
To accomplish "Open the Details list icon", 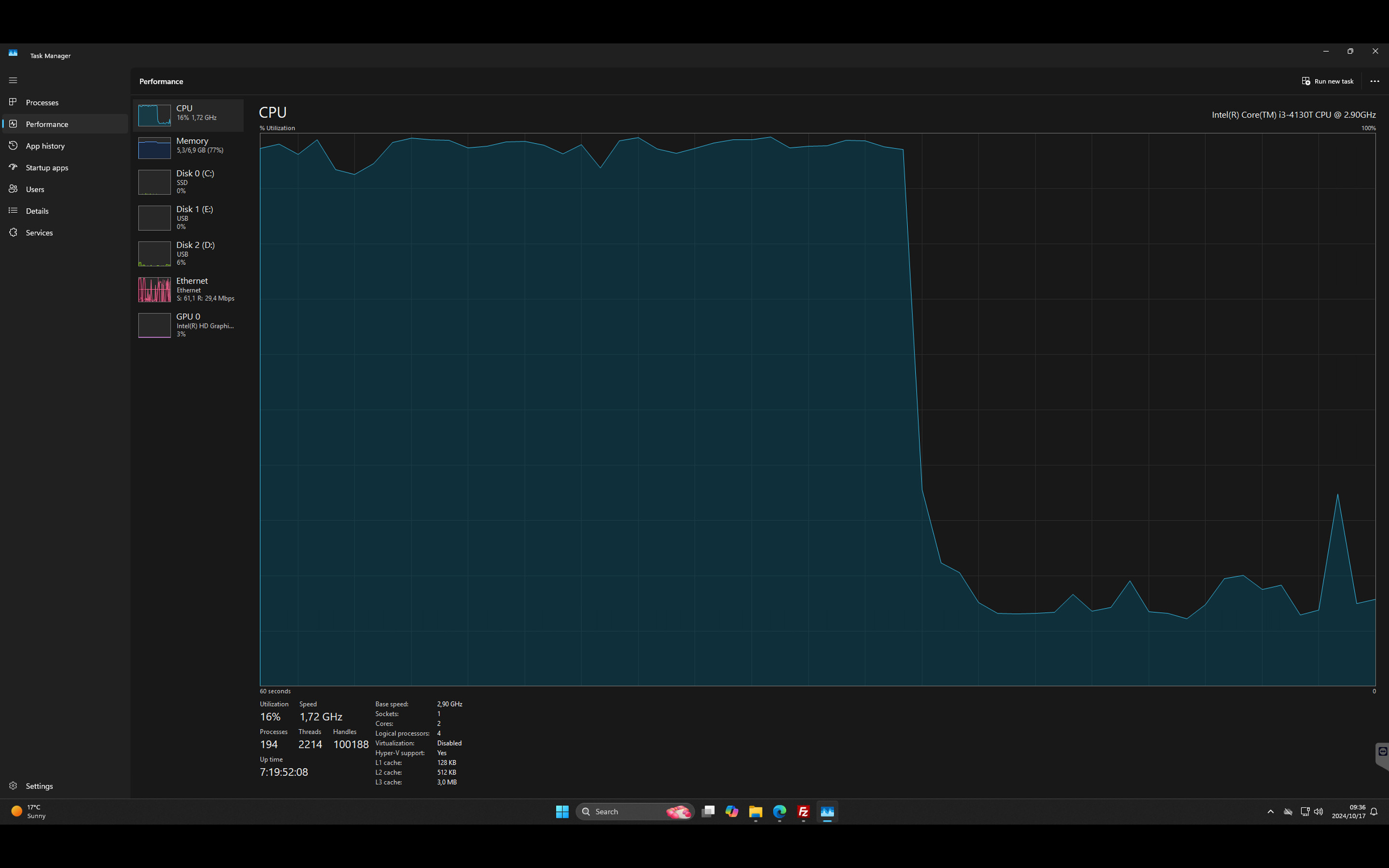I will pos(13,211).
